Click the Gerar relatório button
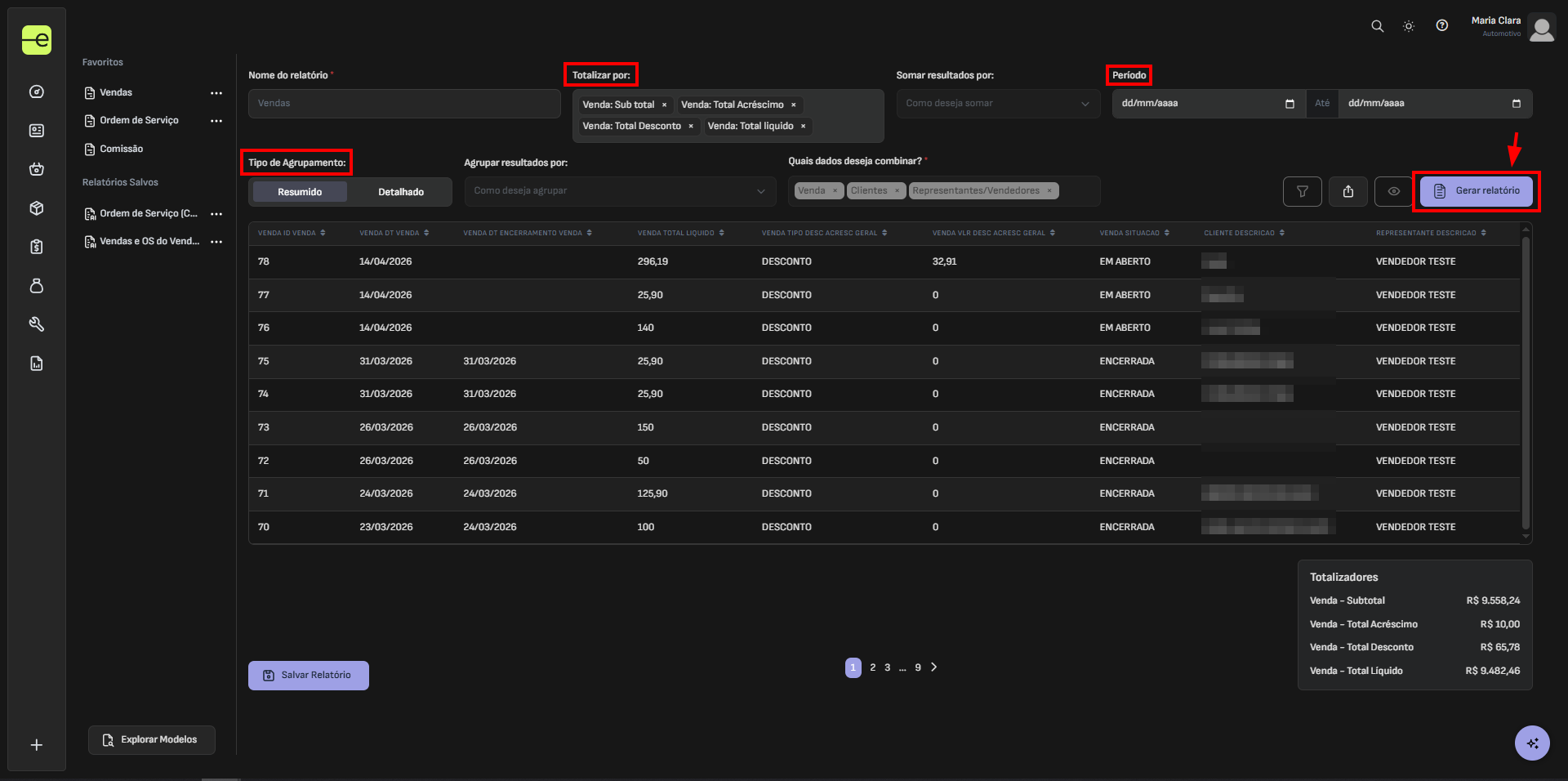Image resolution: width=1568 pixels, height=781 pixels. 1477,191
